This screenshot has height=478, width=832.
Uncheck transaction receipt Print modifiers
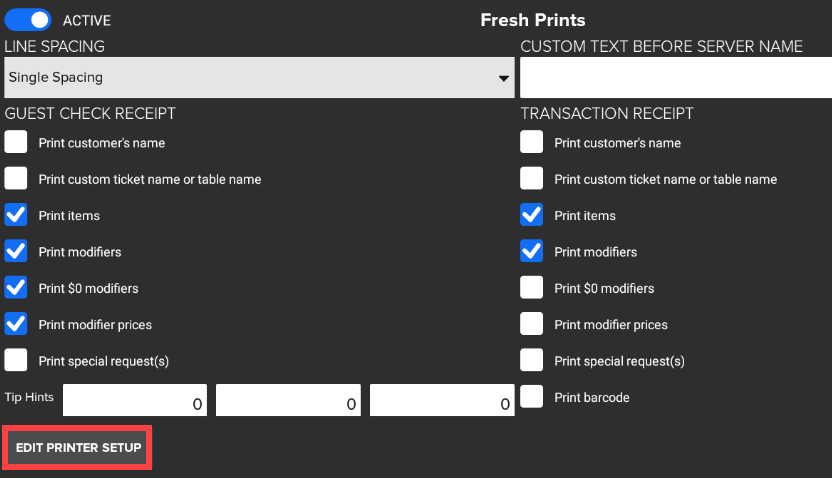[532, 252]
